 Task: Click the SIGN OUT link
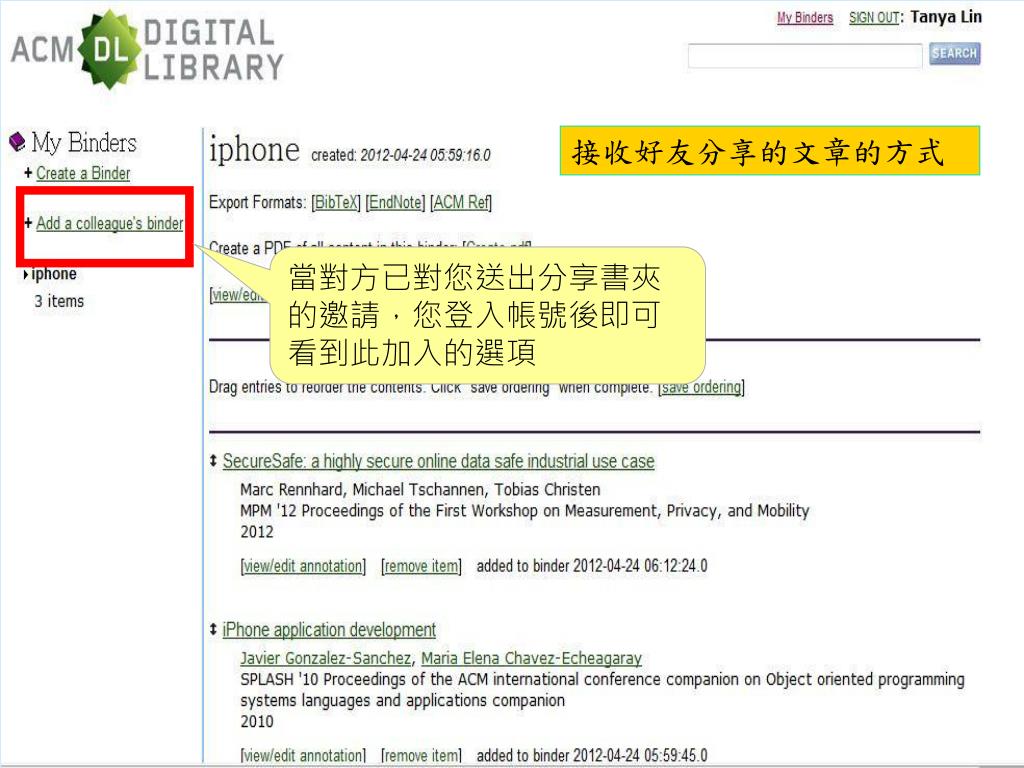(x=874, y=18)
